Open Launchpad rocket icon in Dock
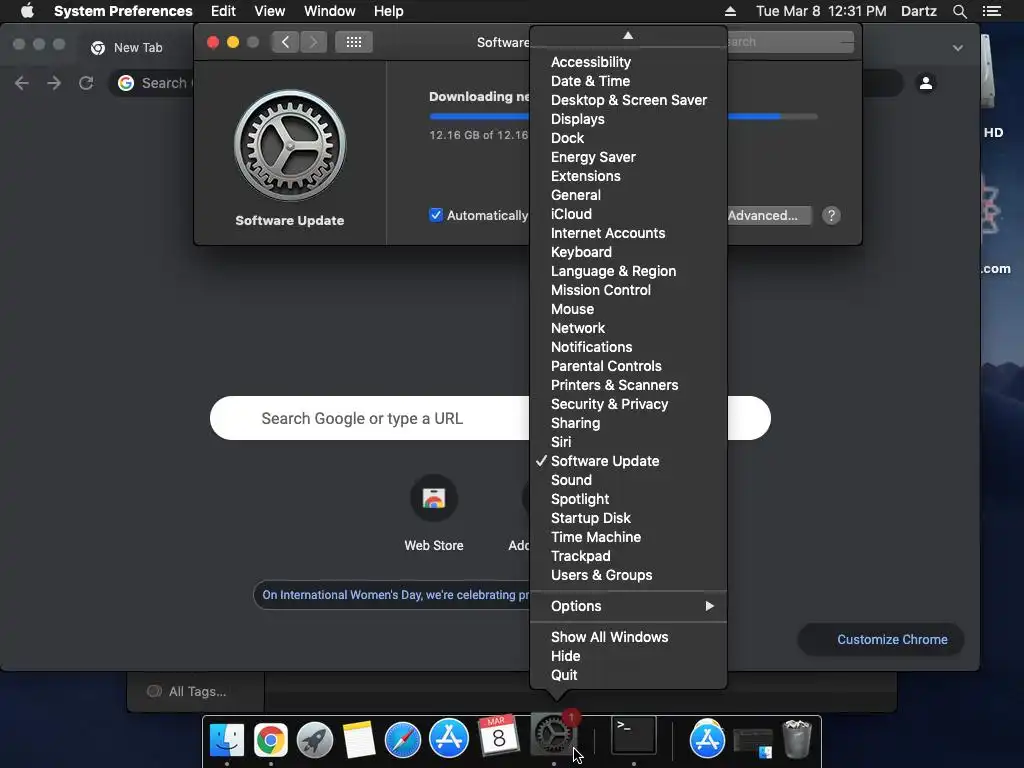 pos(315,739)
